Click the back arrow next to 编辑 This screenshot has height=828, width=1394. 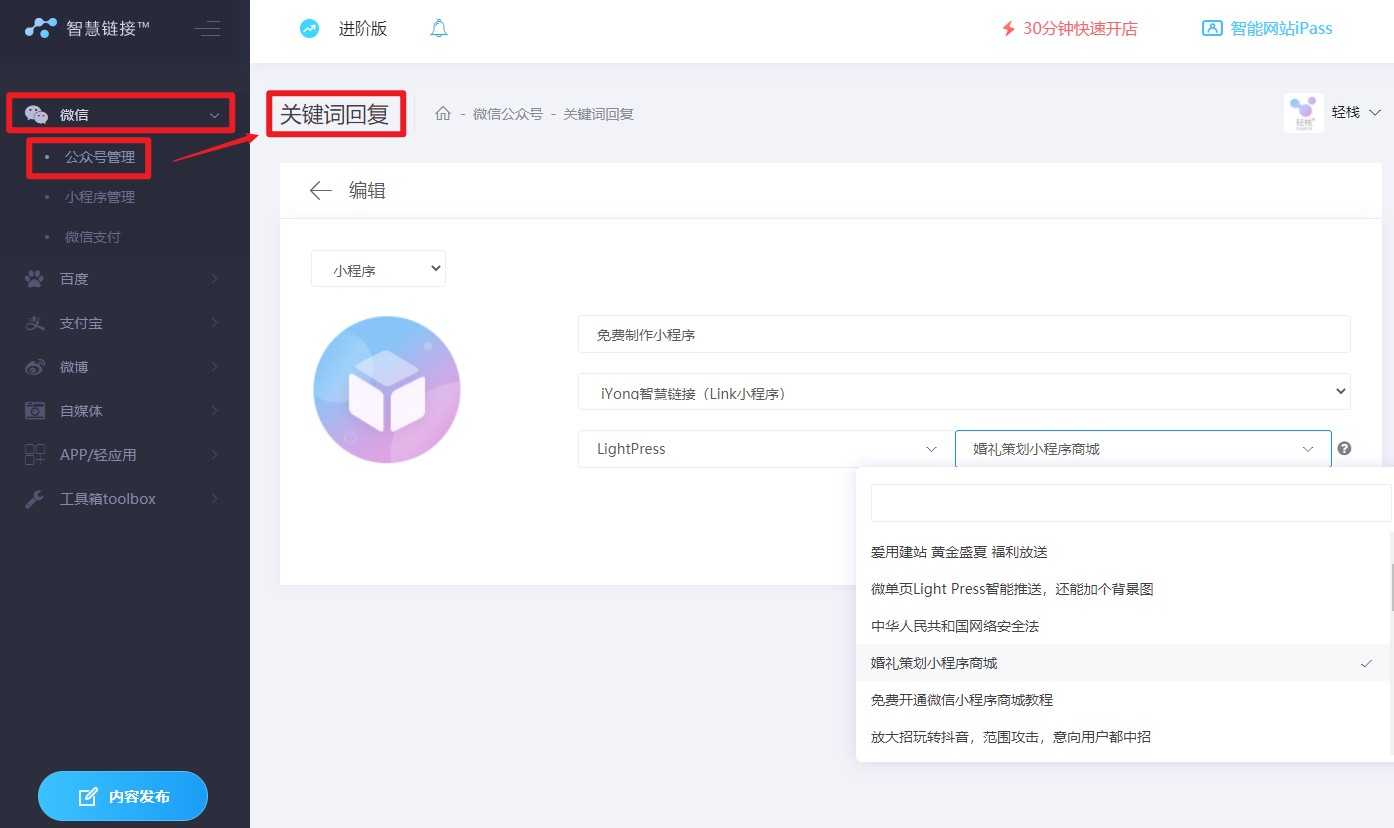click(x=321, y=190)
